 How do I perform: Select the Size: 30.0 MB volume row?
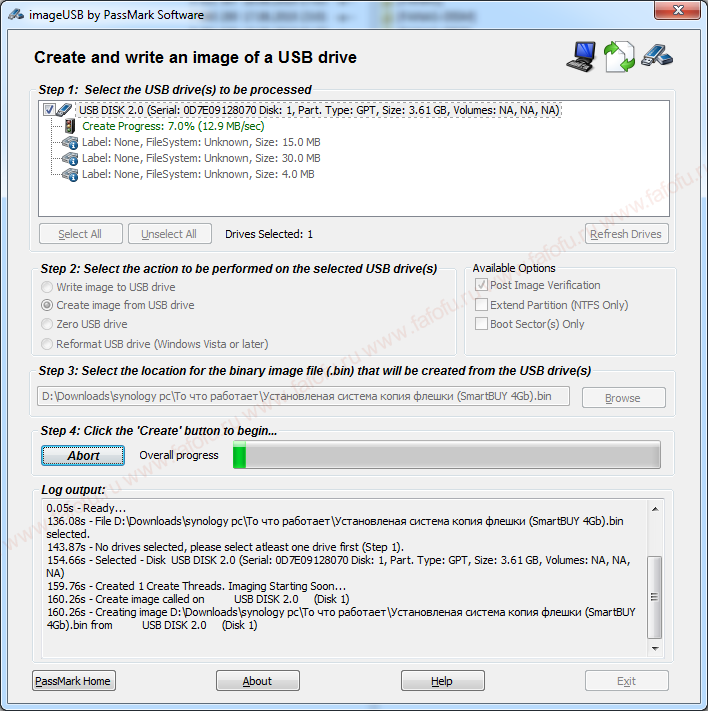click(x=201, y=158)
